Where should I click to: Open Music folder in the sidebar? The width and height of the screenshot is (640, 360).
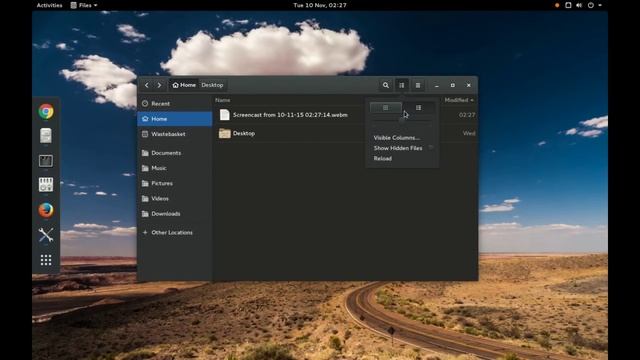(175, 168)
